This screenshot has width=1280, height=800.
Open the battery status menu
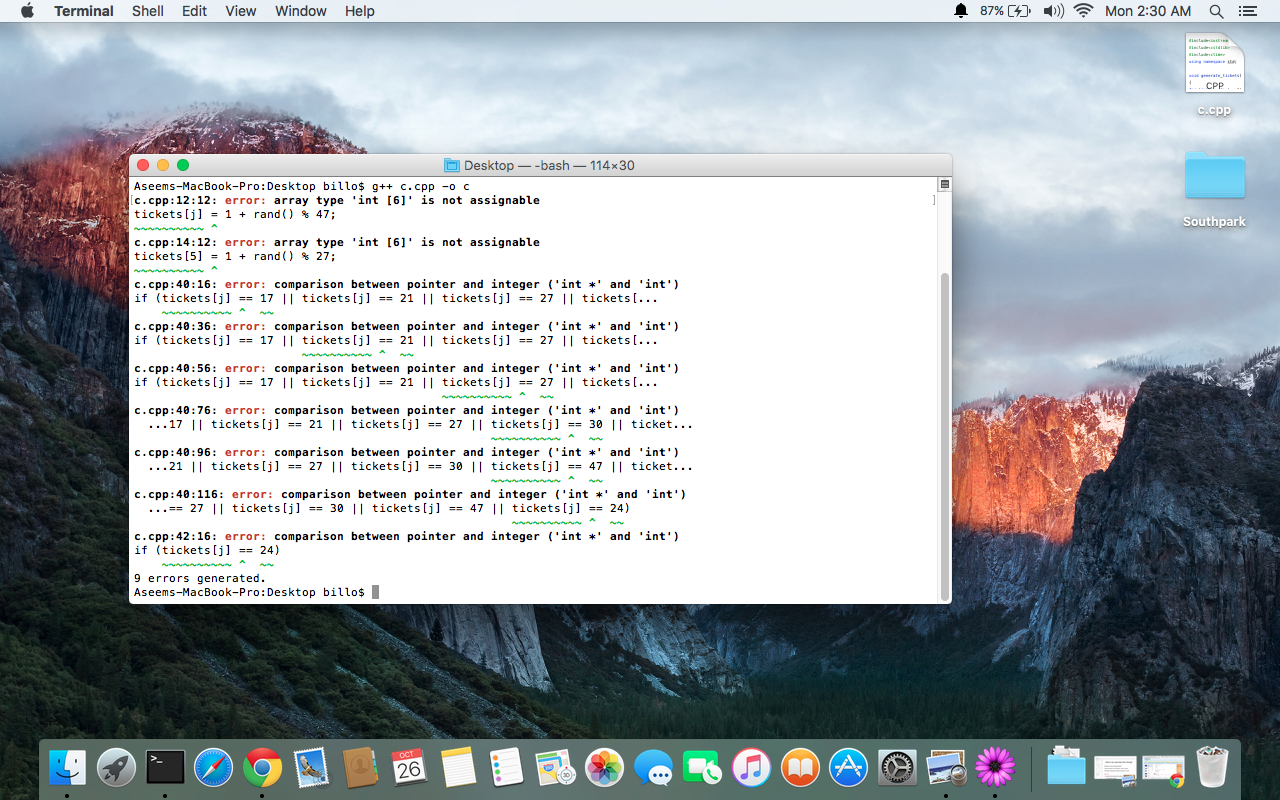[1005, 11]
